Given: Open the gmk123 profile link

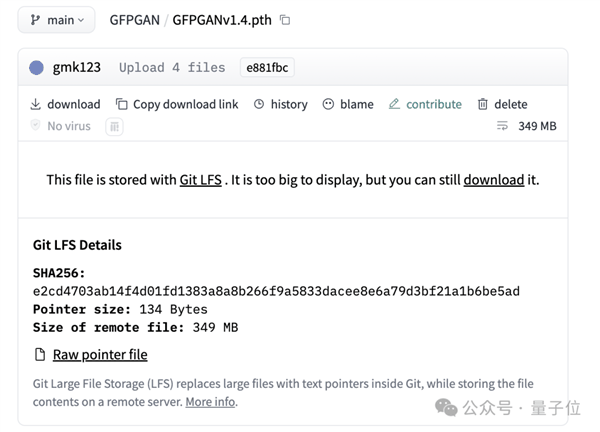Looking at the screenshot, I should tap(76, 68).
